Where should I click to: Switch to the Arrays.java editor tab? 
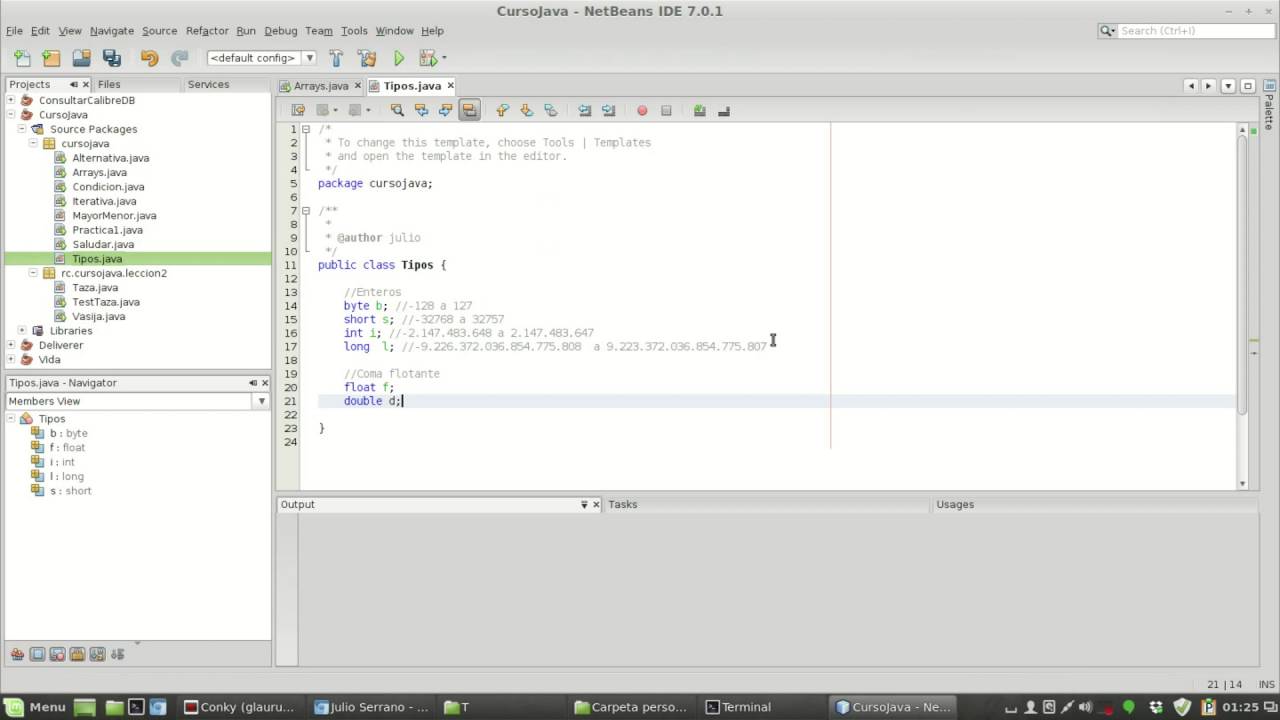tap(321, 86)
